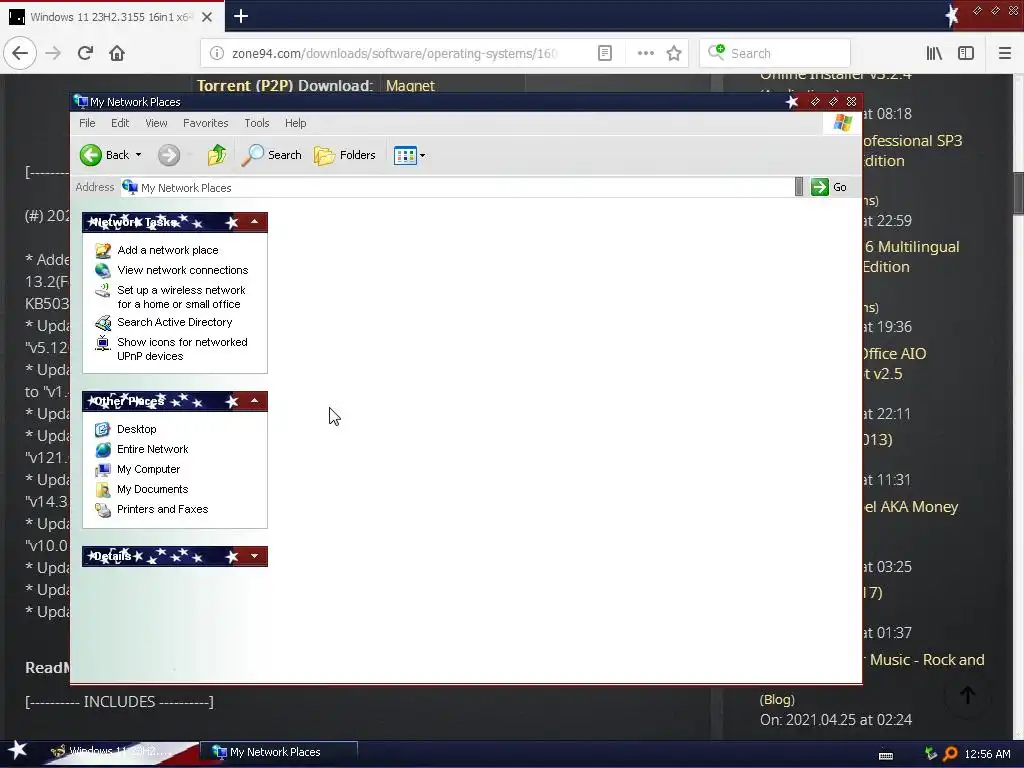The image size is (1024, 768).
Task: Open My Documents in Other Places
Action: point(152,489)
